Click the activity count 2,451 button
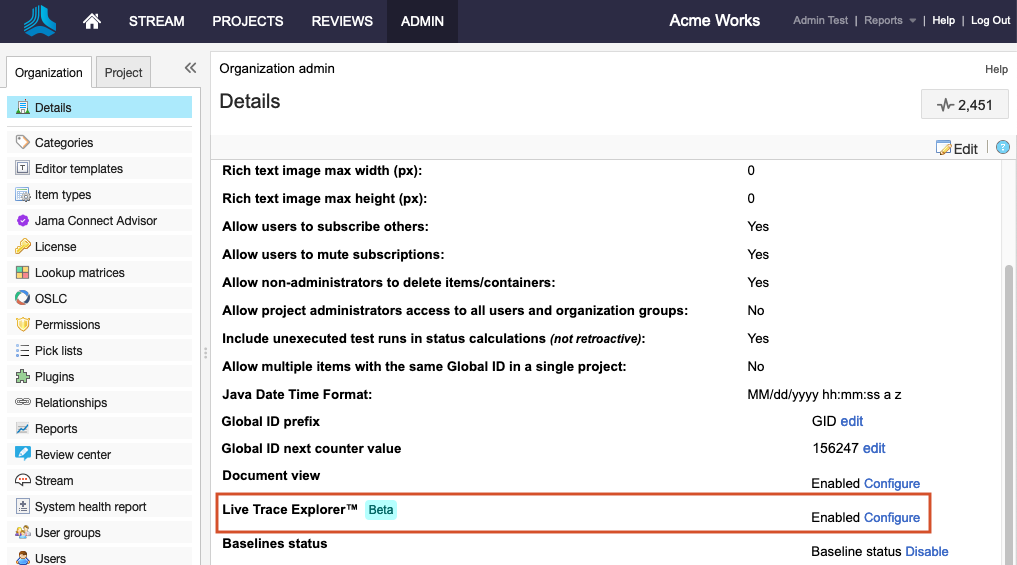The image size is (1017, 565). tap(964, 104)
